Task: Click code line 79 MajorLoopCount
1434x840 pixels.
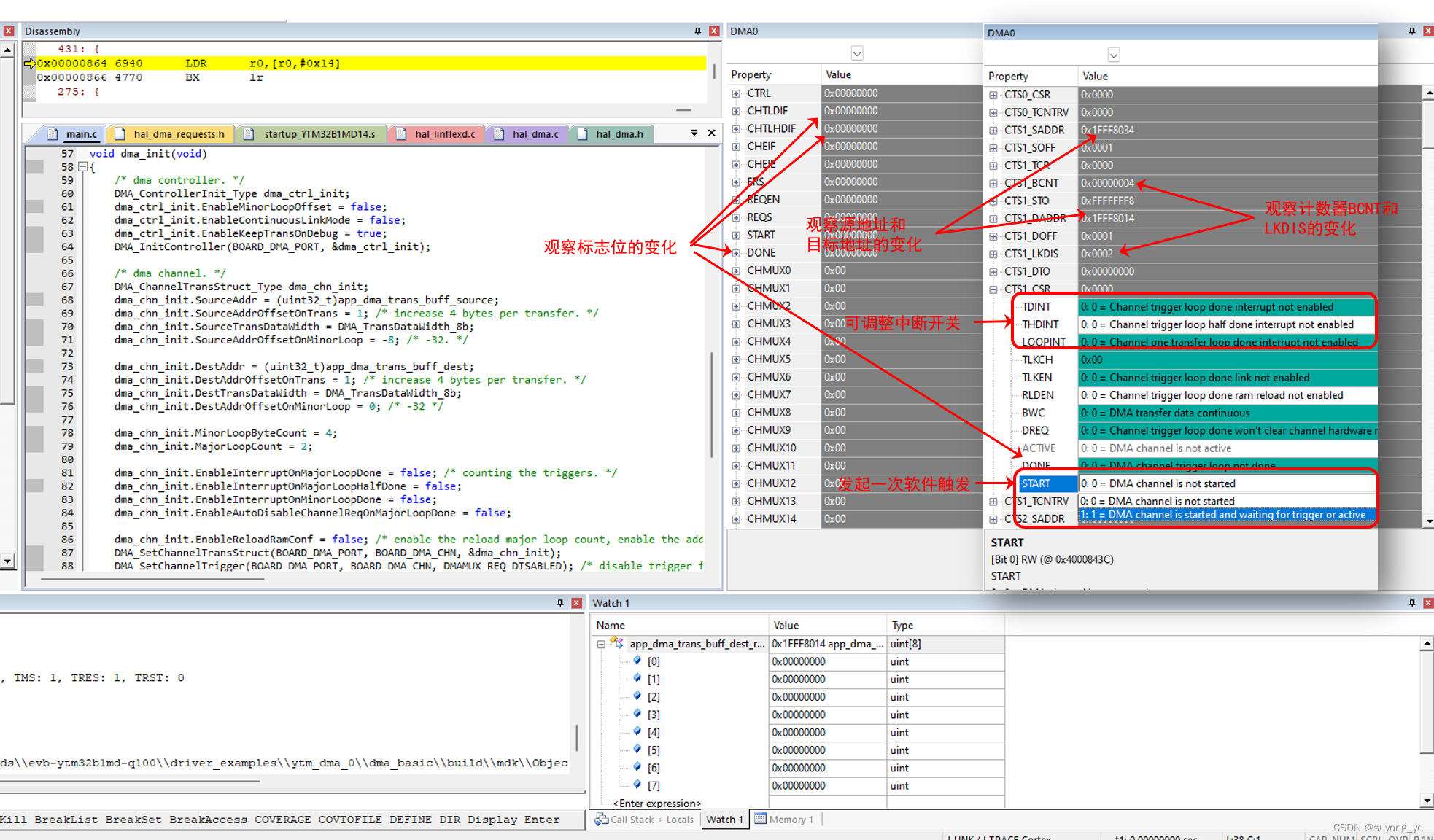Action: (213, 446)
